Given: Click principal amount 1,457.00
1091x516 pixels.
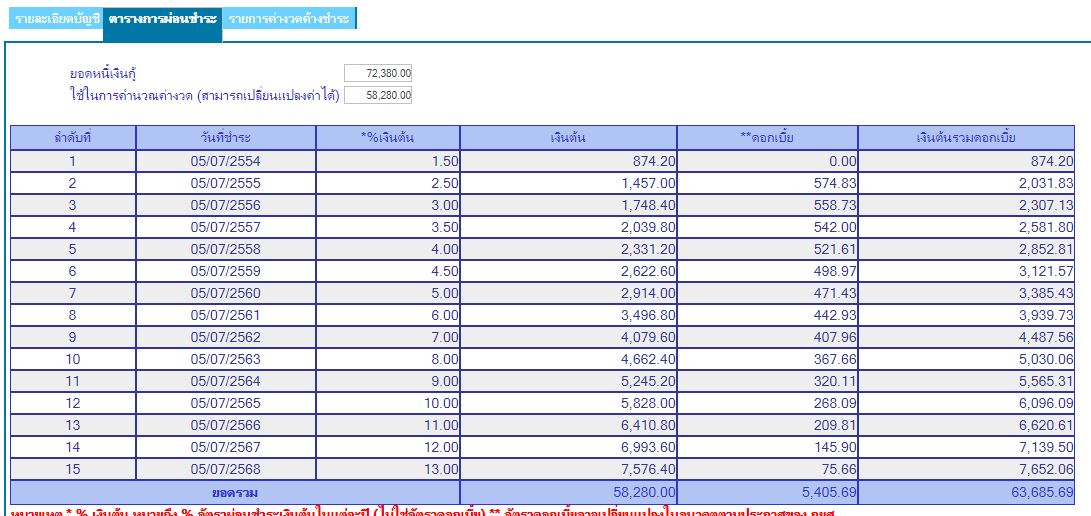Looking at the screenshot, I should click(x=568, y=184).
